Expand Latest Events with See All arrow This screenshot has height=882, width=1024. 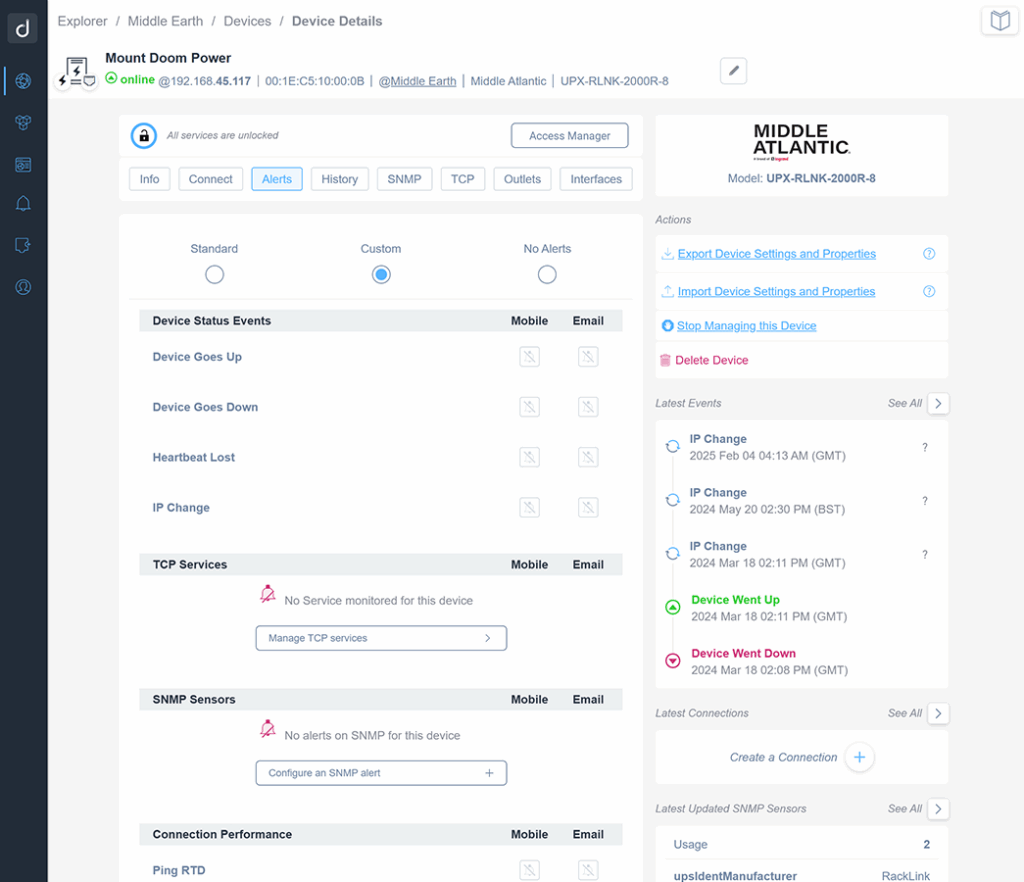coord(938,403)
